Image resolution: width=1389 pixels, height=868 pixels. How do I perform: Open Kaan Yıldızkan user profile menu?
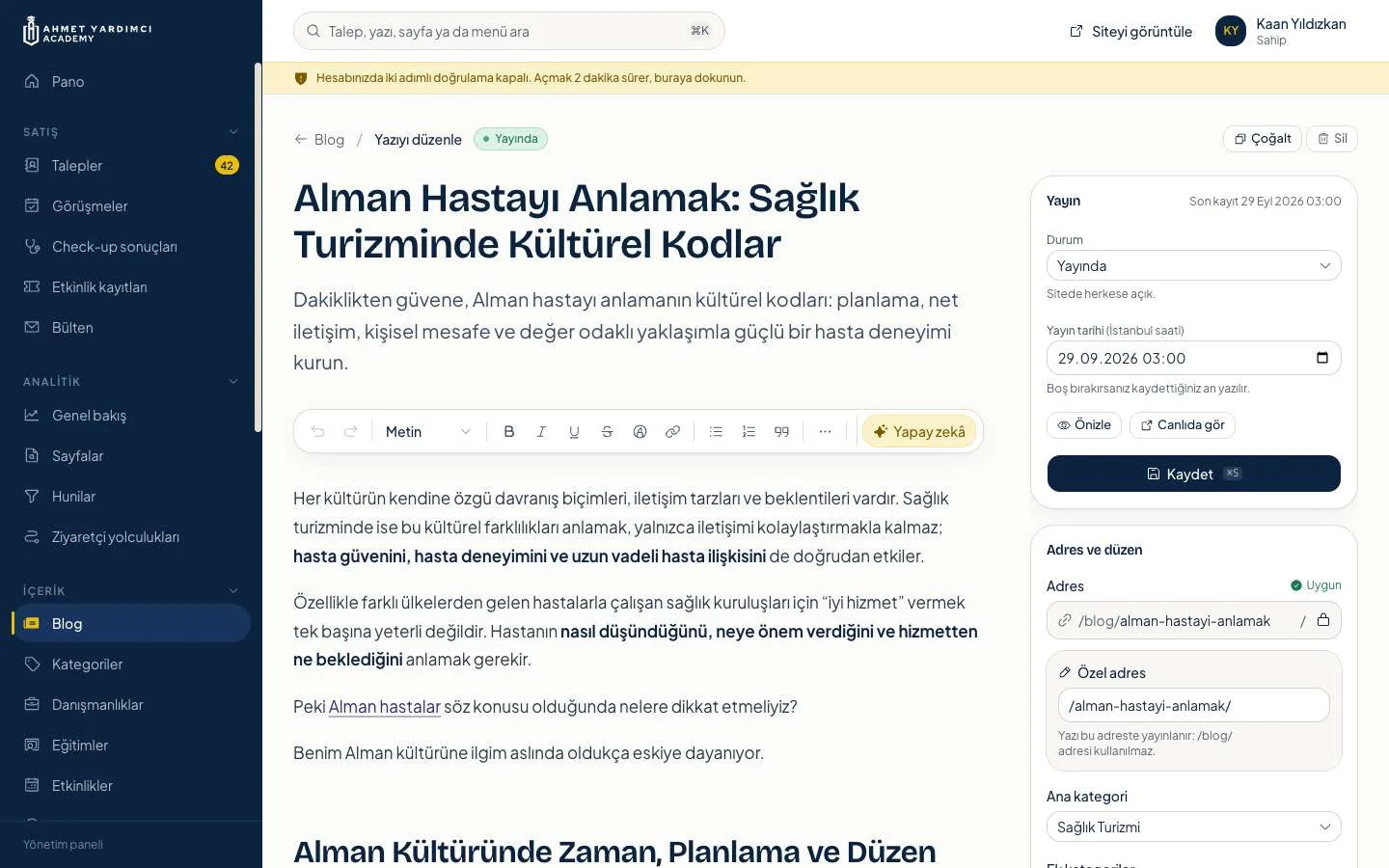pos(1281,31)
